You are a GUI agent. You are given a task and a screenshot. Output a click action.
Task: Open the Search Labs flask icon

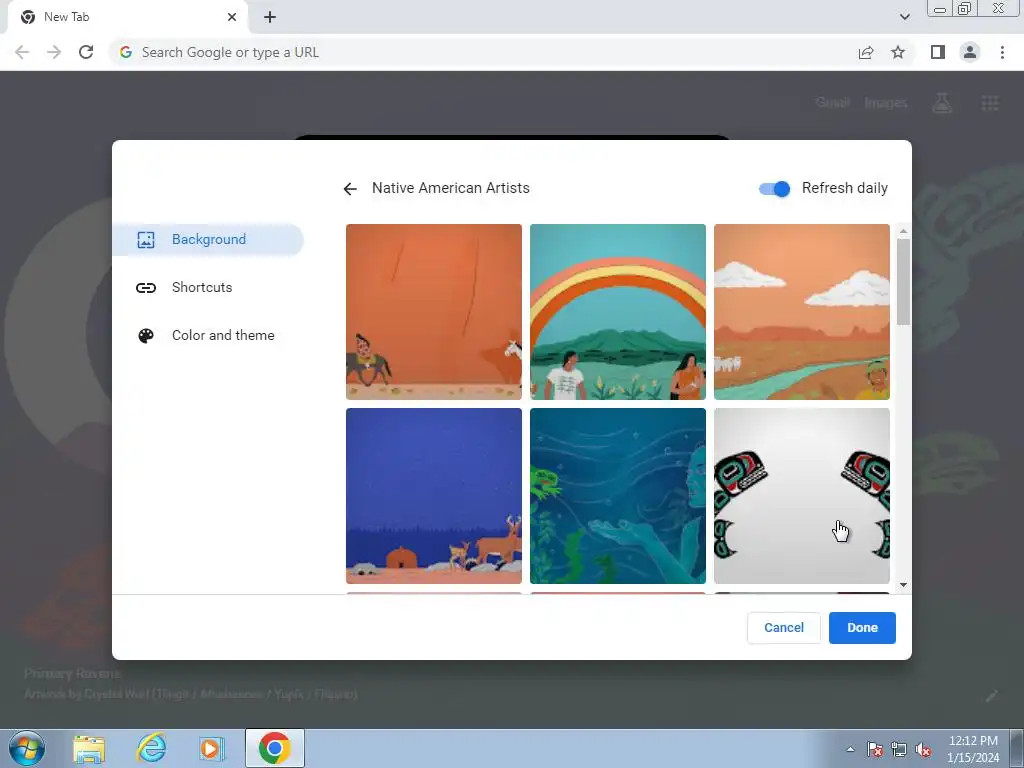[942, 103]
